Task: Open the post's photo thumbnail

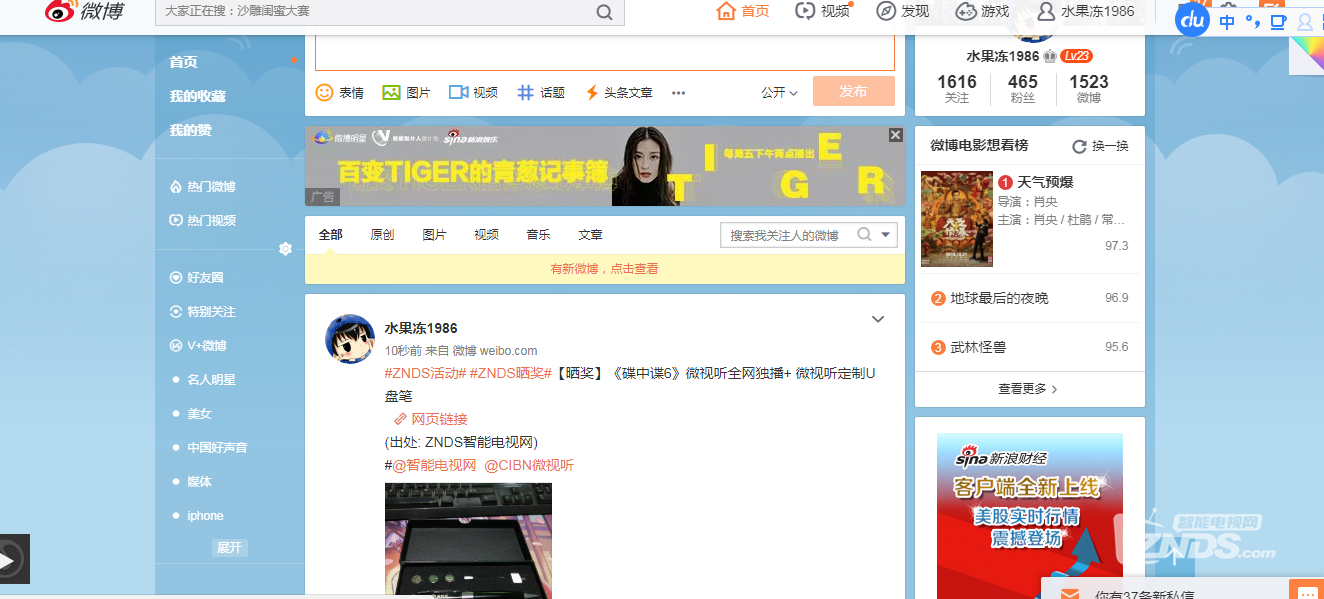Action: [468, 541]
